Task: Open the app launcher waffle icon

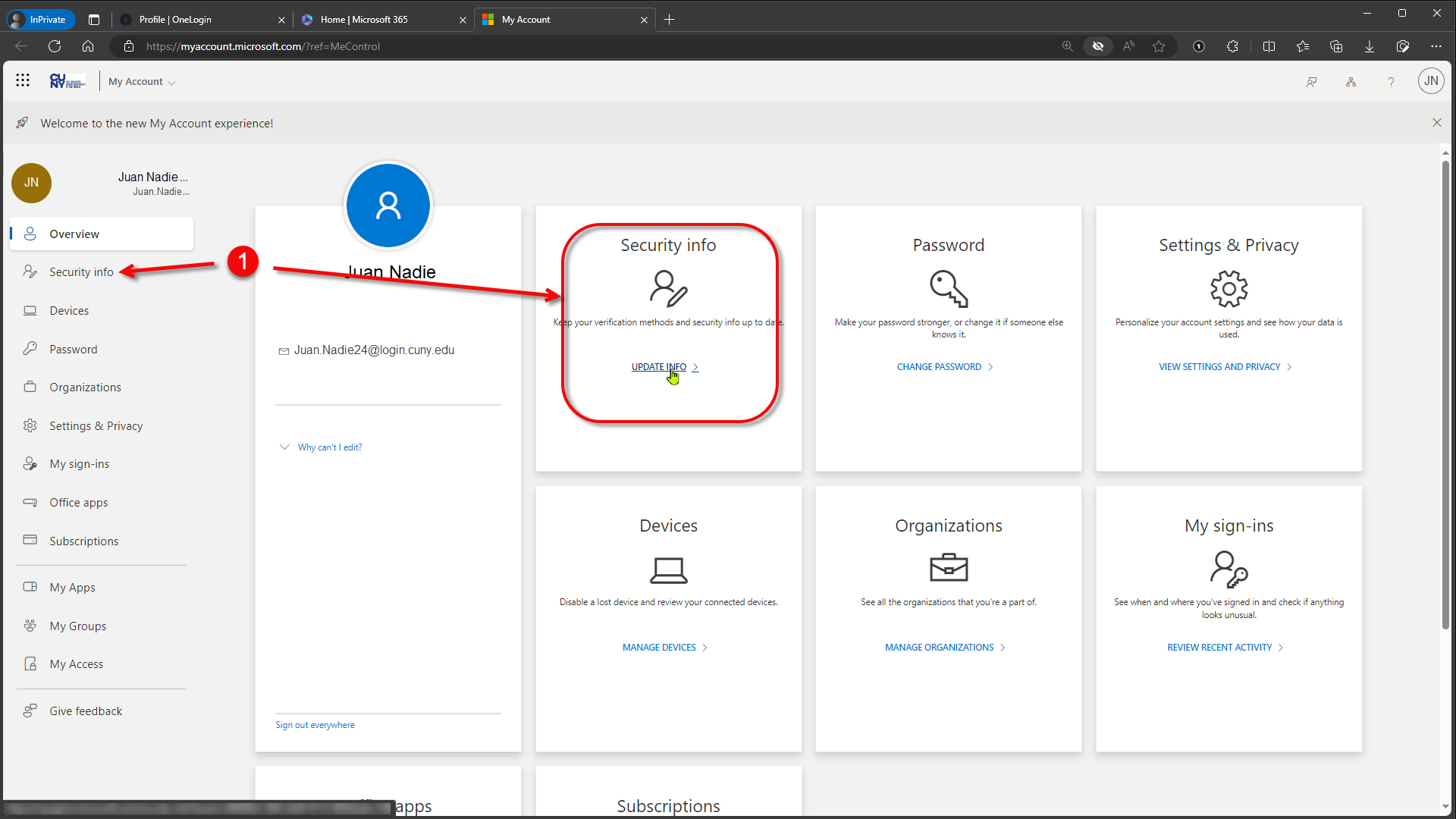Action: [23, 80]
